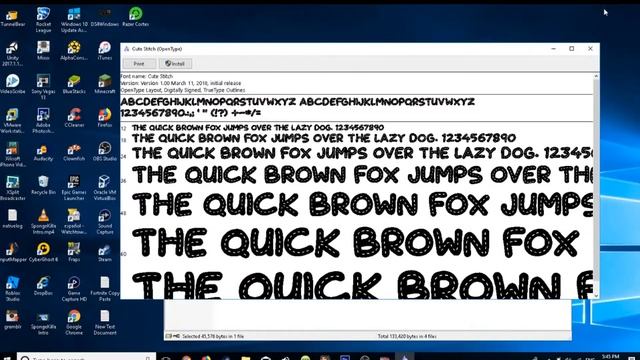The image size is (640, 360).
Task: Select the New Text Document file
Action: pos(104,322)
